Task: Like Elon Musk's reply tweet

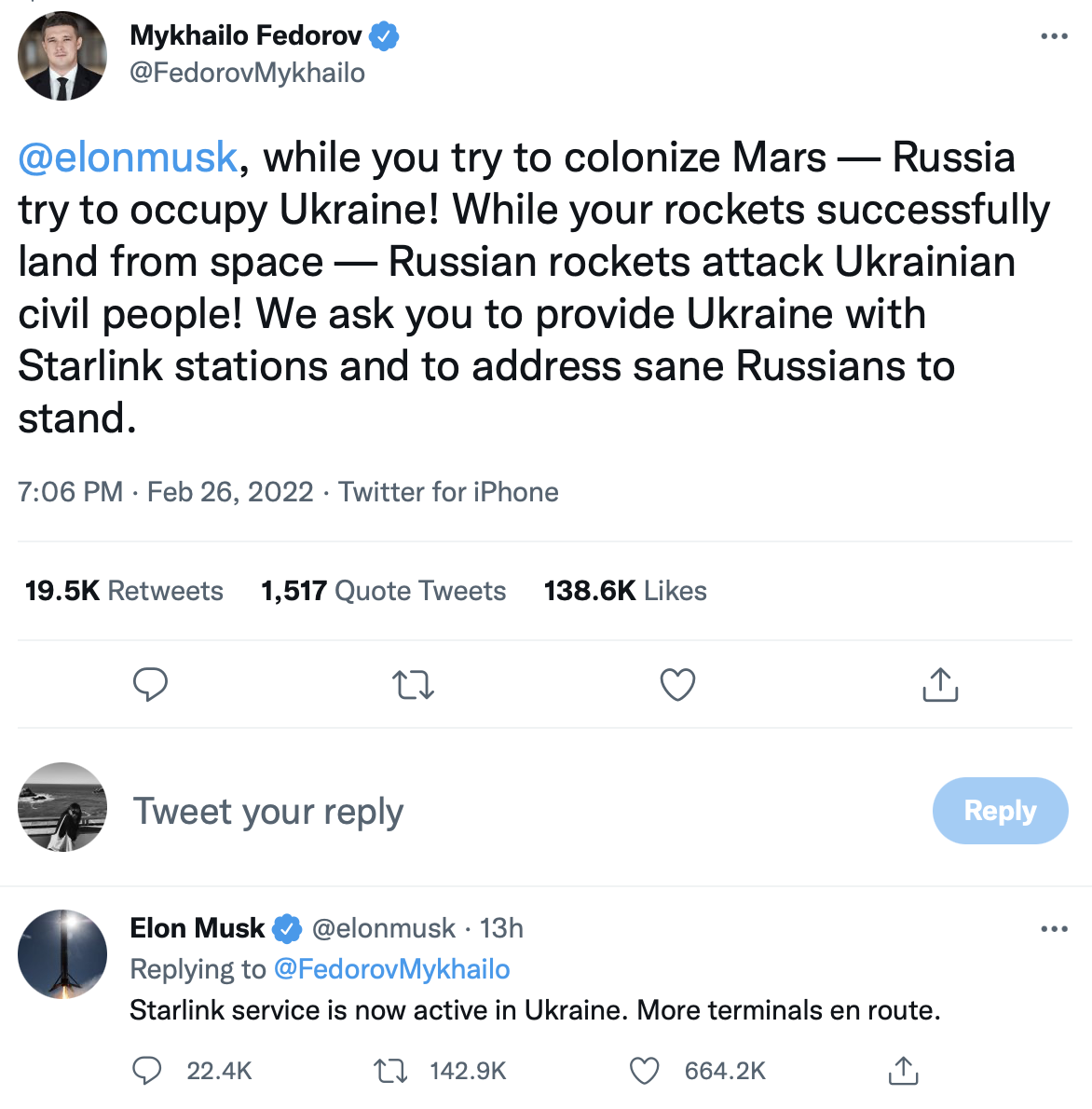Action: (x=645, y=1071)
